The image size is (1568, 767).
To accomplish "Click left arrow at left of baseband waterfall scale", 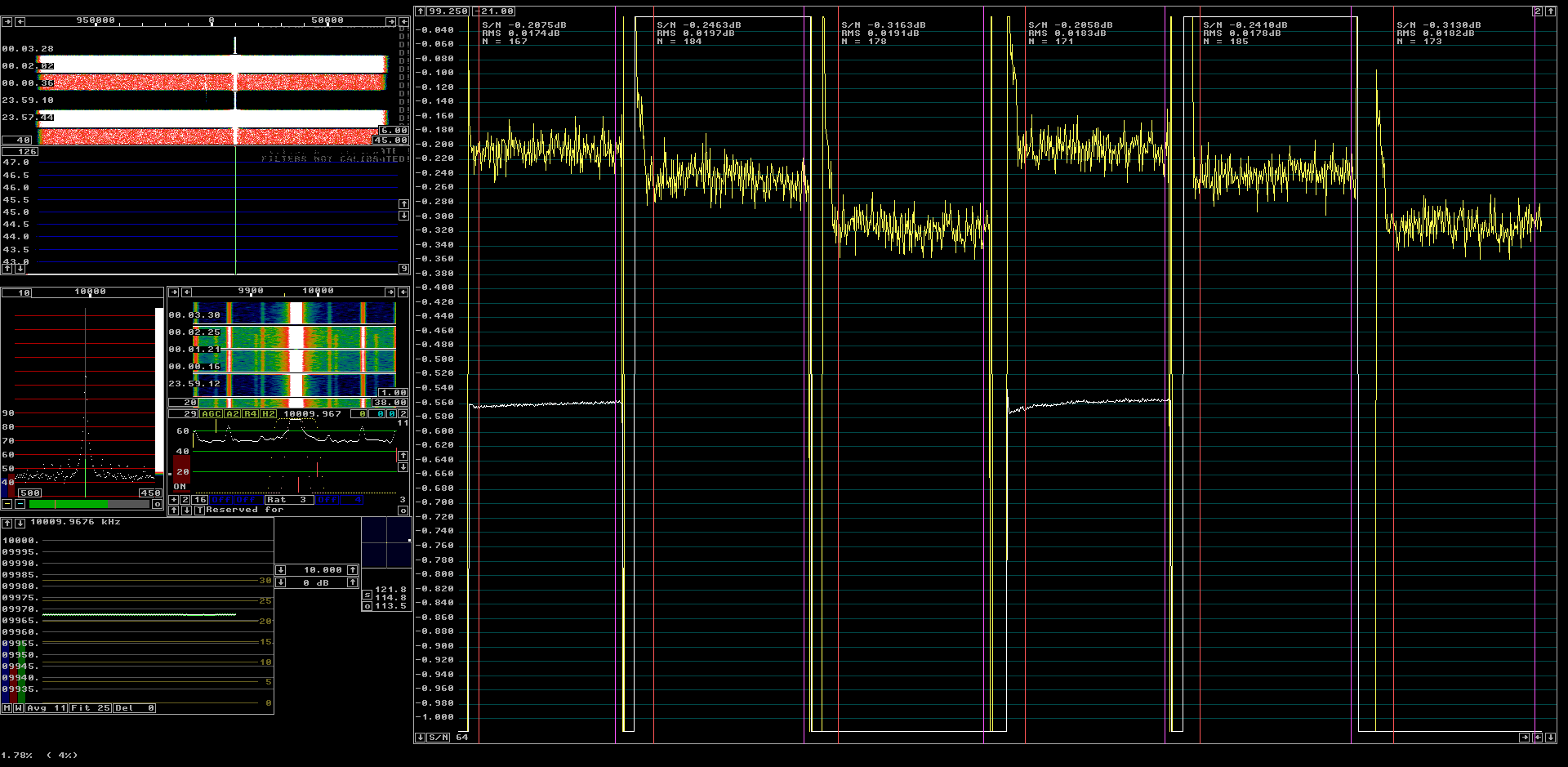I will 186,292.
